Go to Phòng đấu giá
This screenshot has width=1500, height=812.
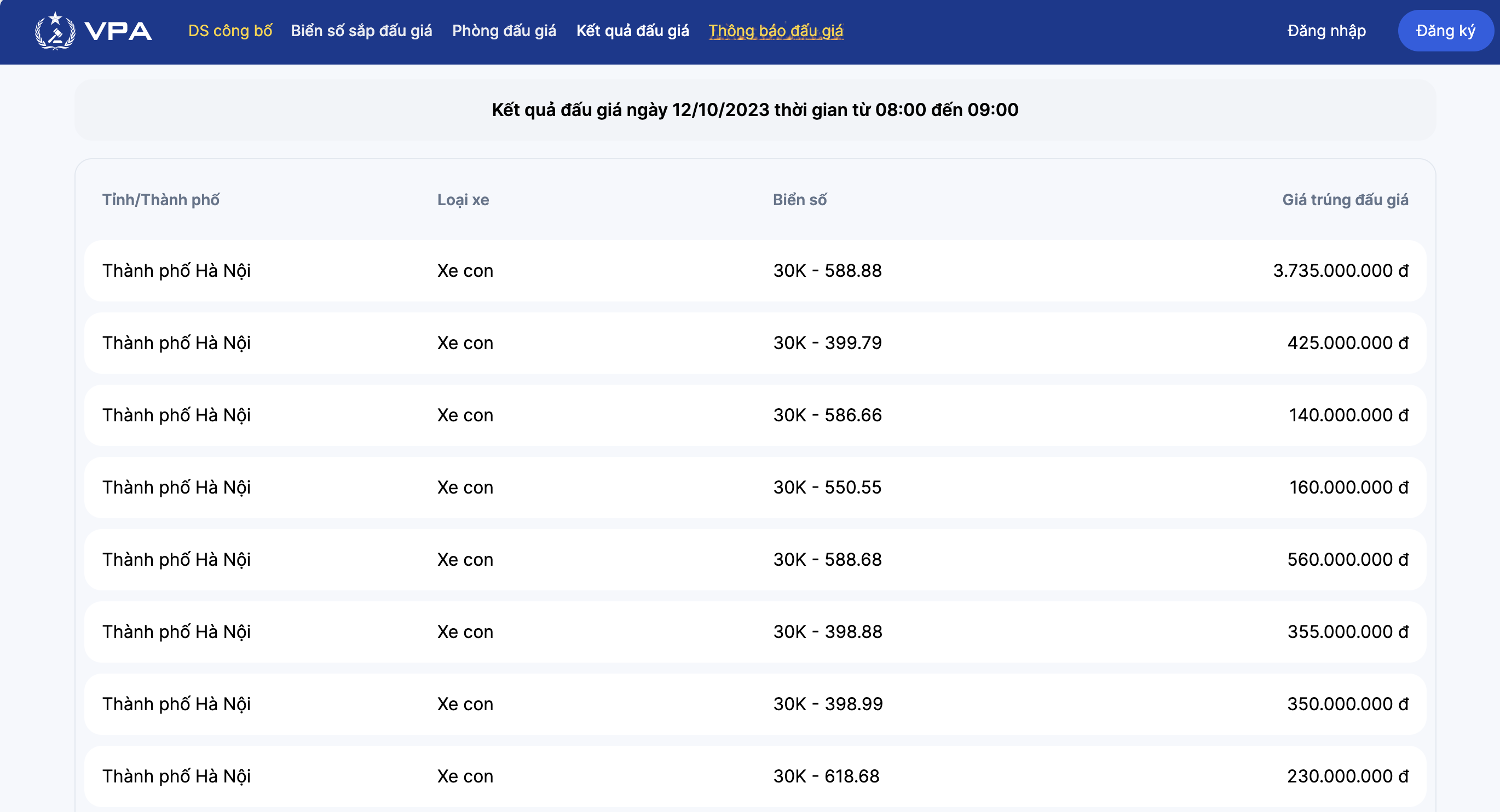tap(504, 31)
